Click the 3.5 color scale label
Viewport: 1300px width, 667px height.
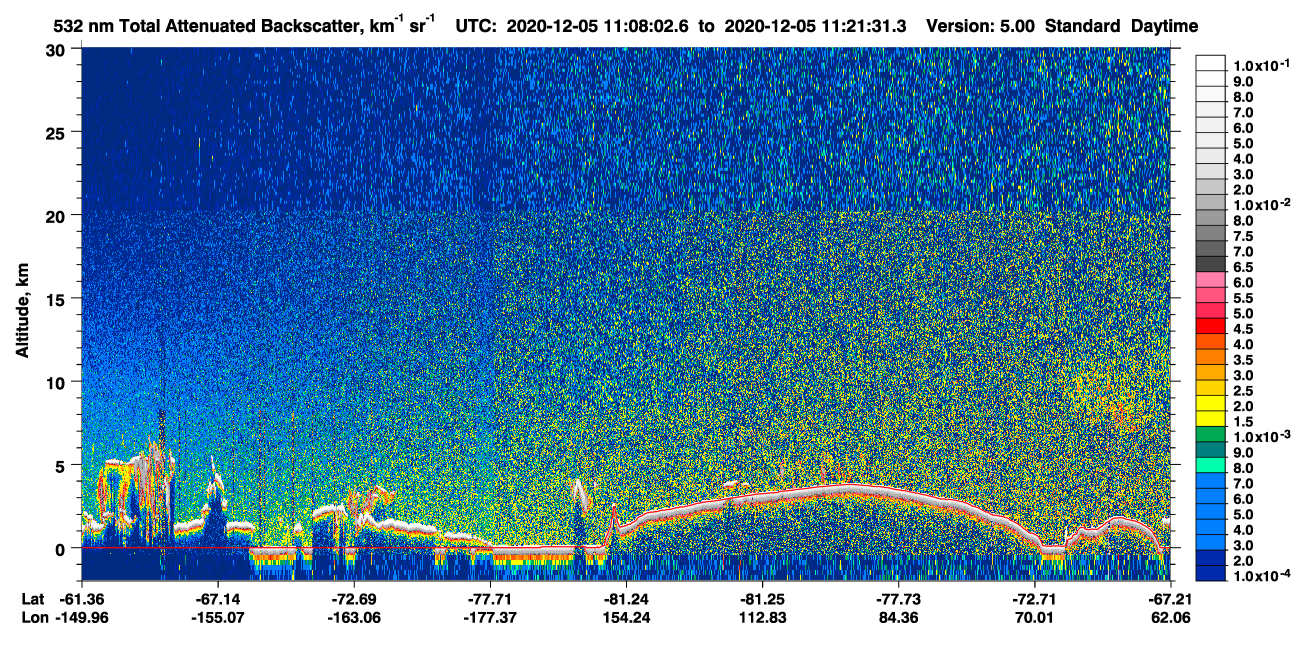pyautogui.click(x=1243, y=361)
